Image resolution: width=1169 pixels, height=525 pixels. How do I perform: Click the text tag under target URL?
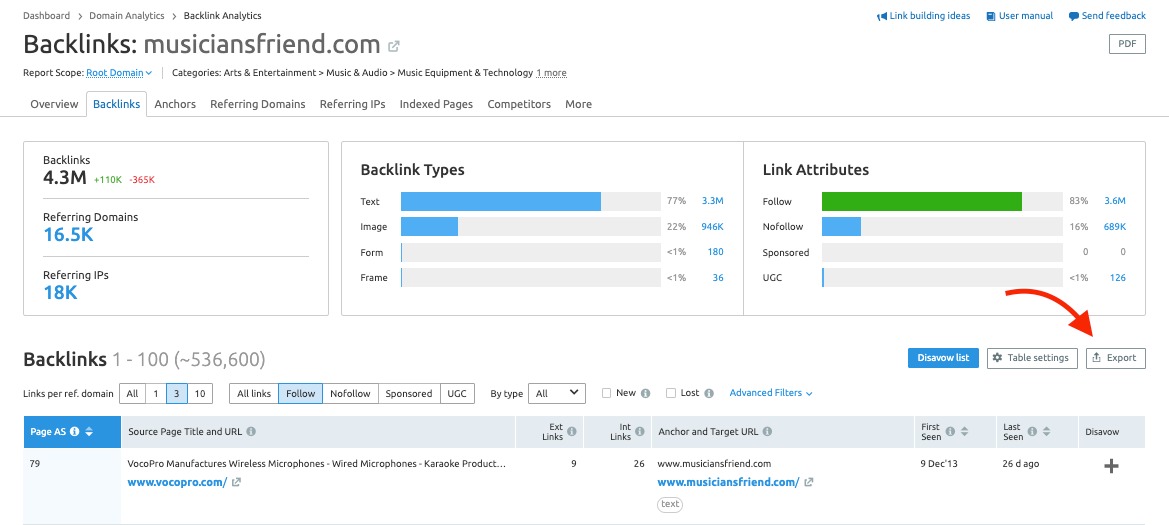point(670,504)
